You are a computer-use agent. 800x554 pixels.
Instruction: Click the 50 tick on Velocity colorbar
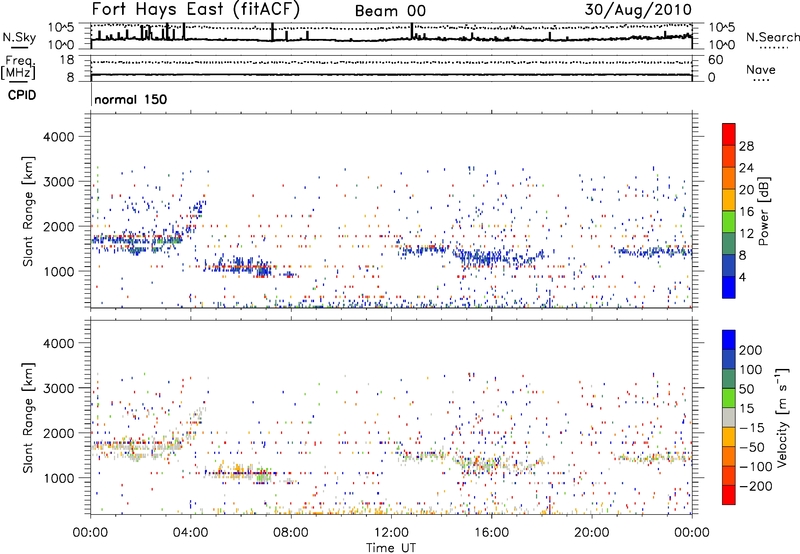pos(747,389)
